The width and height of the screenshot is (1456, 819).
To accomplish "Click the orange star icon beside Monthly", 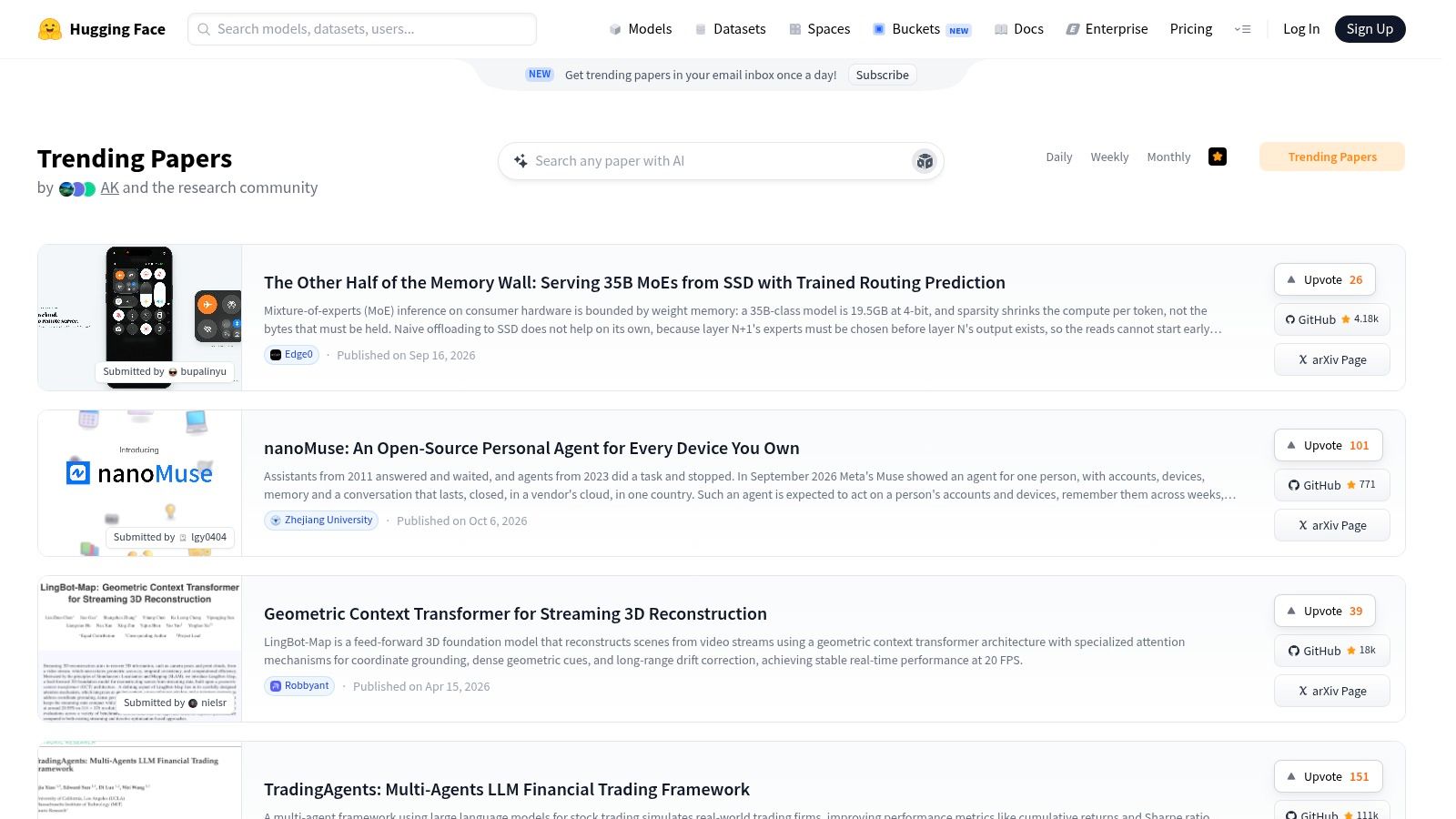I will click(1218, 157).
